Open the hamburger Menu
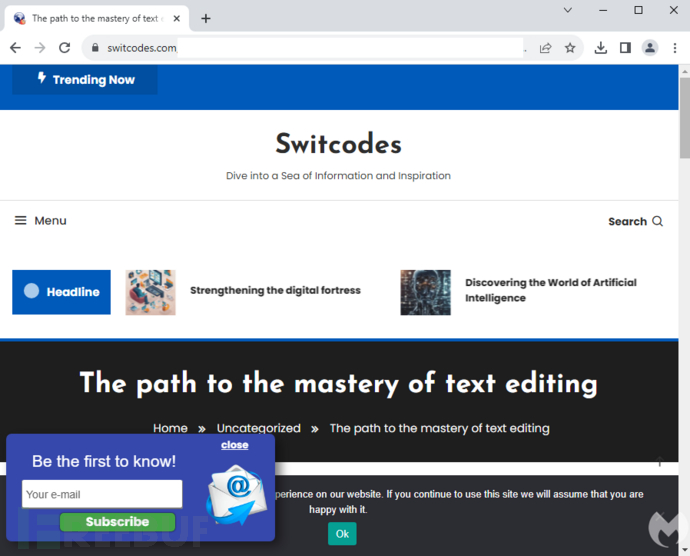The width and height of the screenshot is (690, 556). point(40,221)
